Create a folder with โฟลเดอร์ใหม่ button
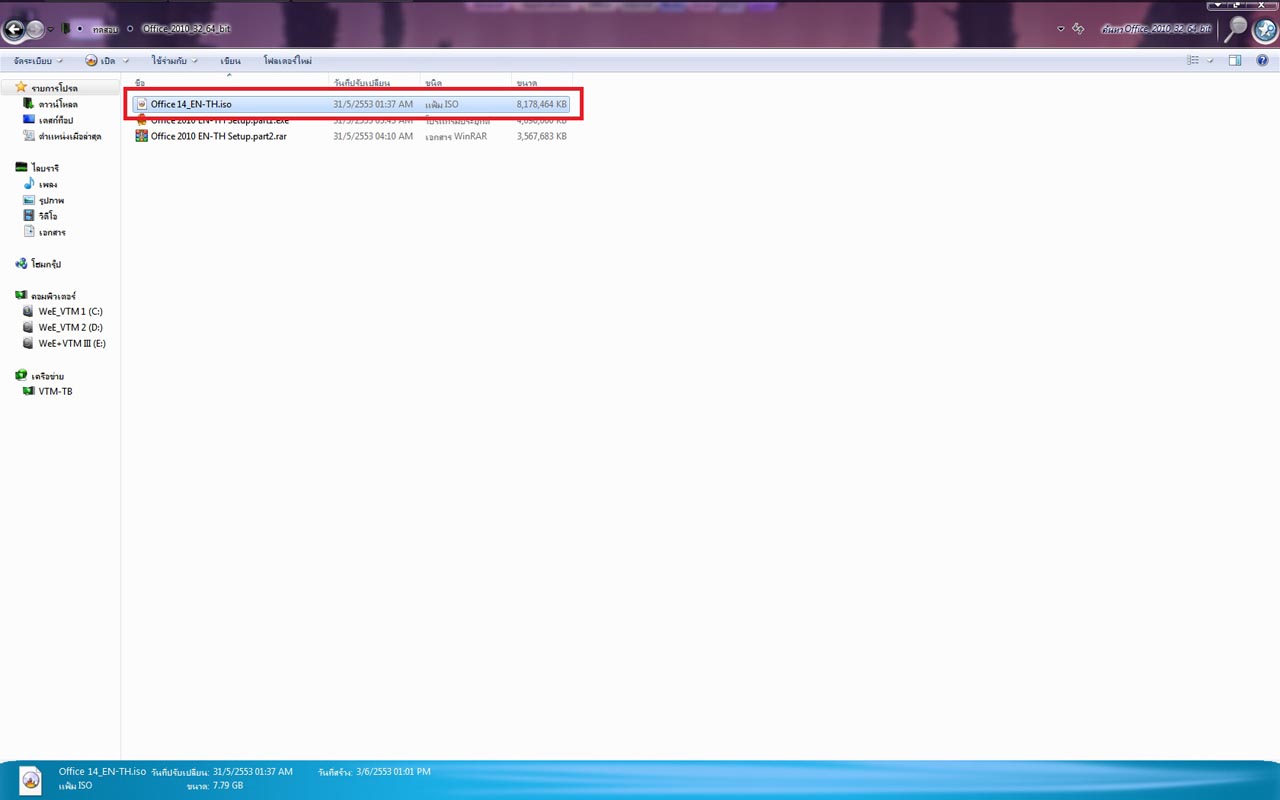The image size is (1280, 800). 288,61
